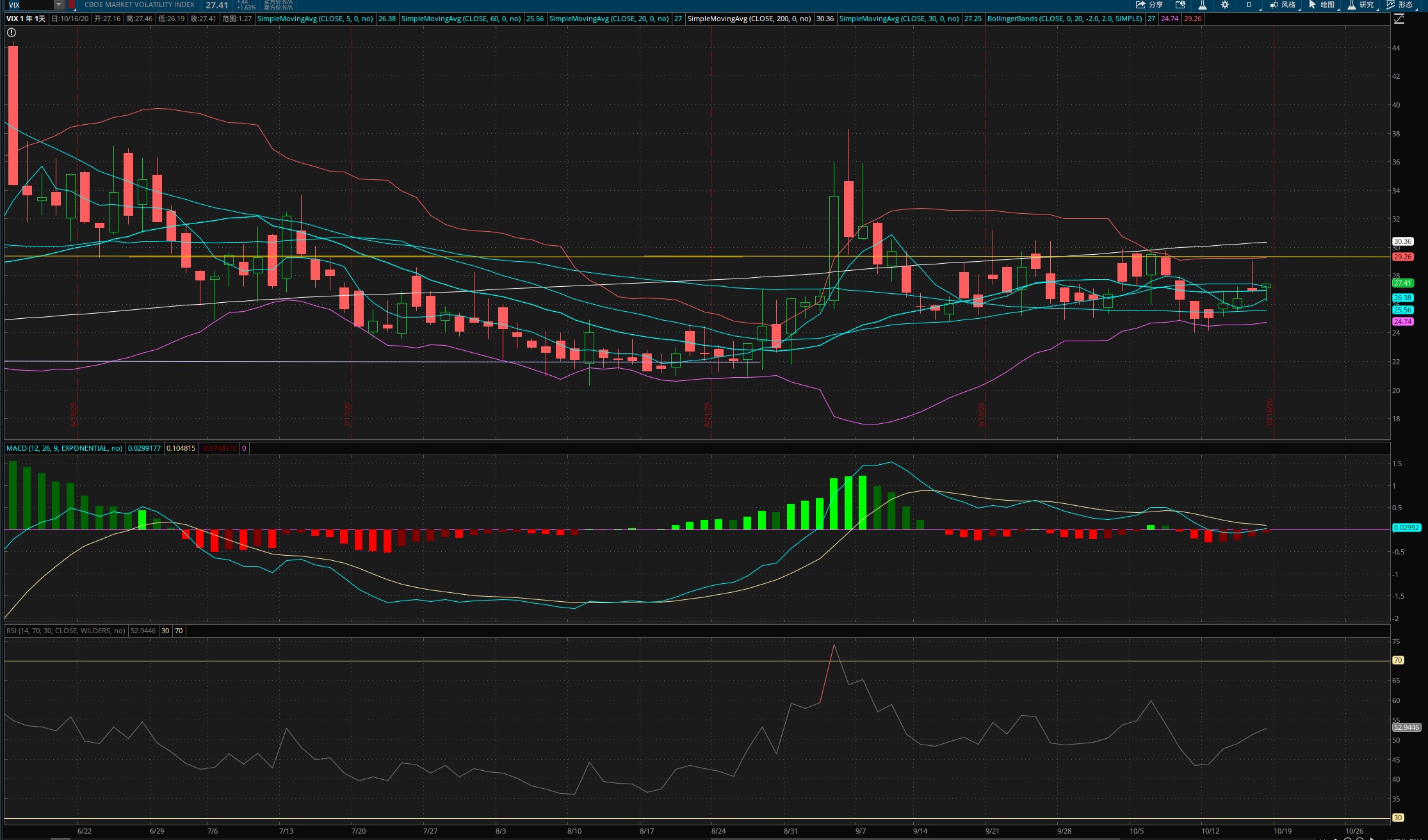Click the MACD (12, 26, 9, EXPONENTIAL) label

coord(65,448)
